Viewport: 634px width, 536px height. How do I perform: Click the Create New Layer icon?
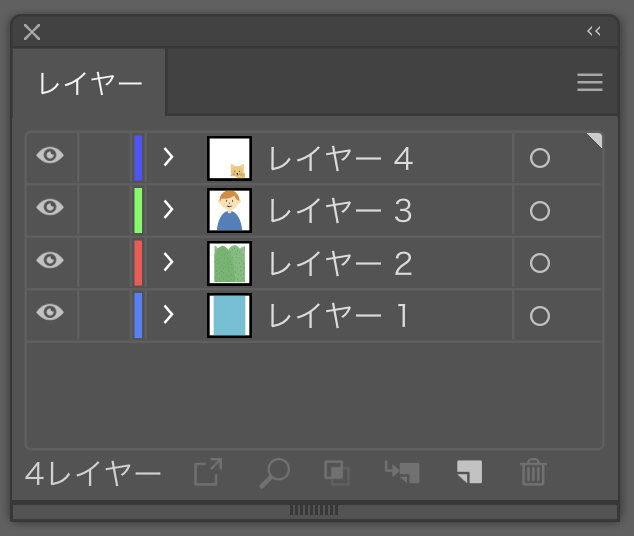click(469, 472)
